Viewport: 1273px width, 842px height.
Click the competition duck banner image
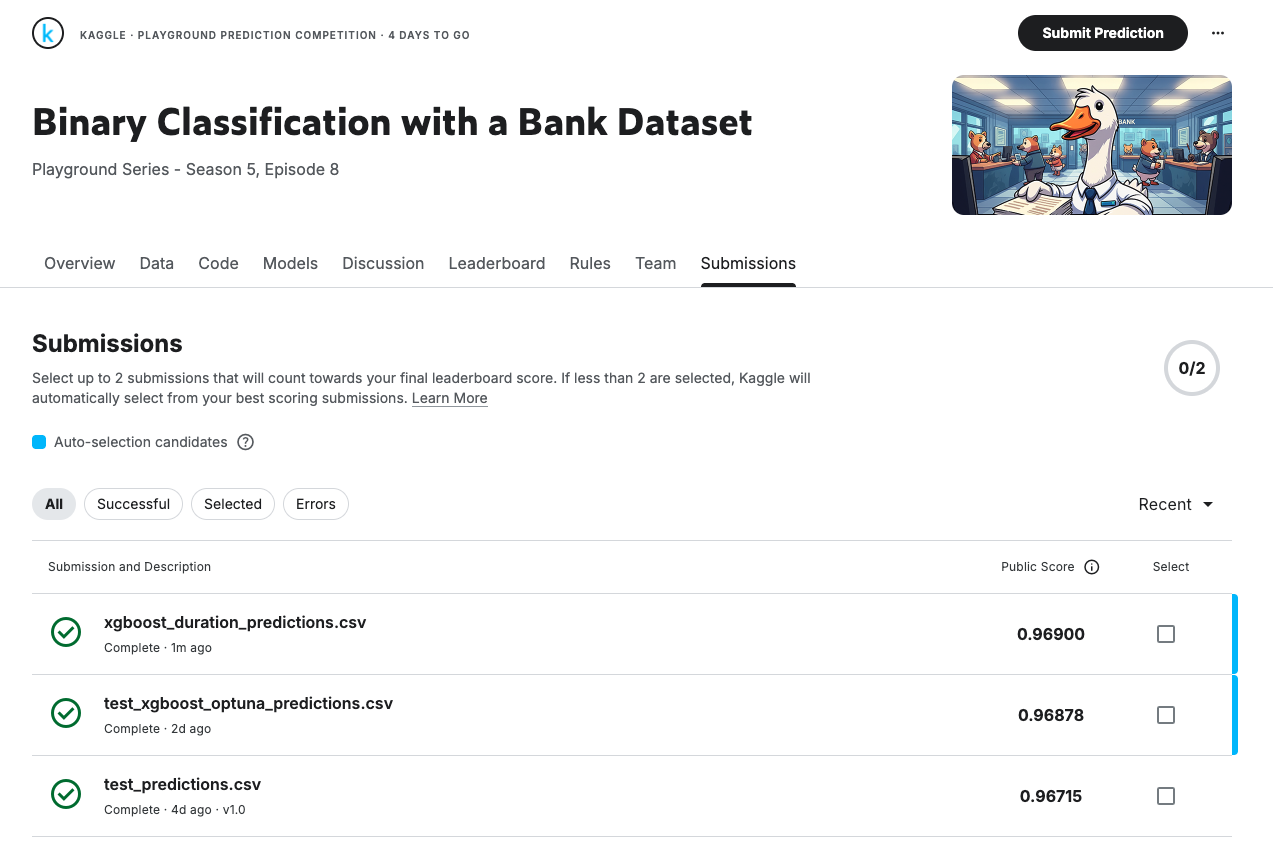click(x=1091, y=145)
